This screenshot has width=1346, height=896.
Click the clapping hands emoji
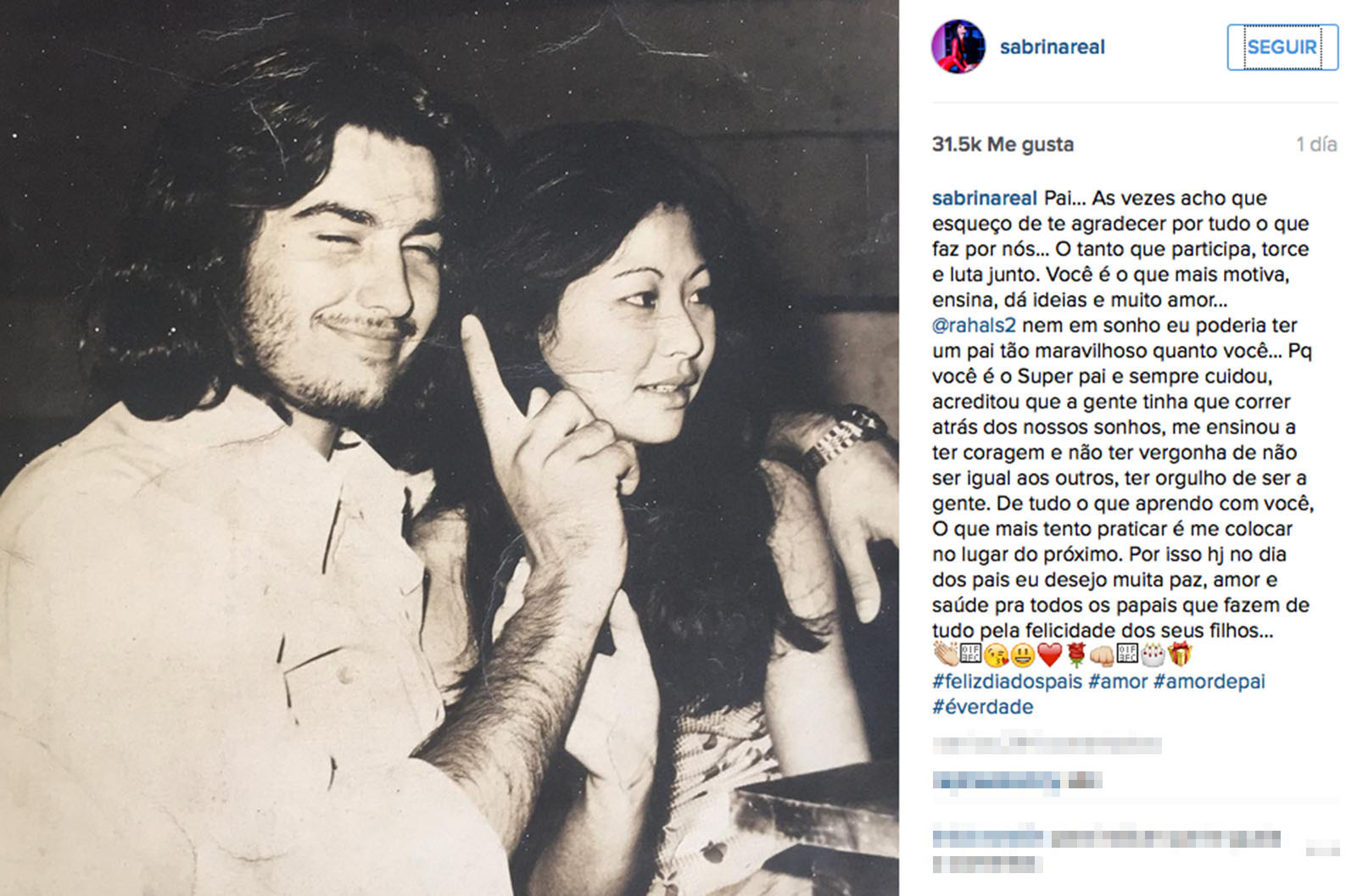[945, 655]
